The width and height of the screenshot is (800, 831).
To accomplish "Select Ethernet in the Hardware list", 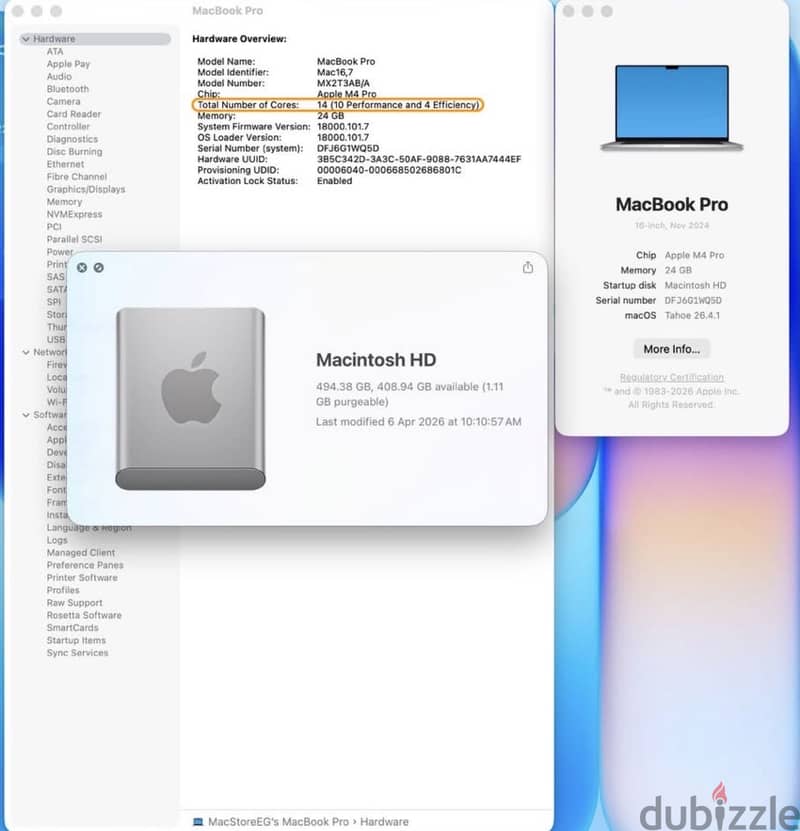I will point(65,164).
